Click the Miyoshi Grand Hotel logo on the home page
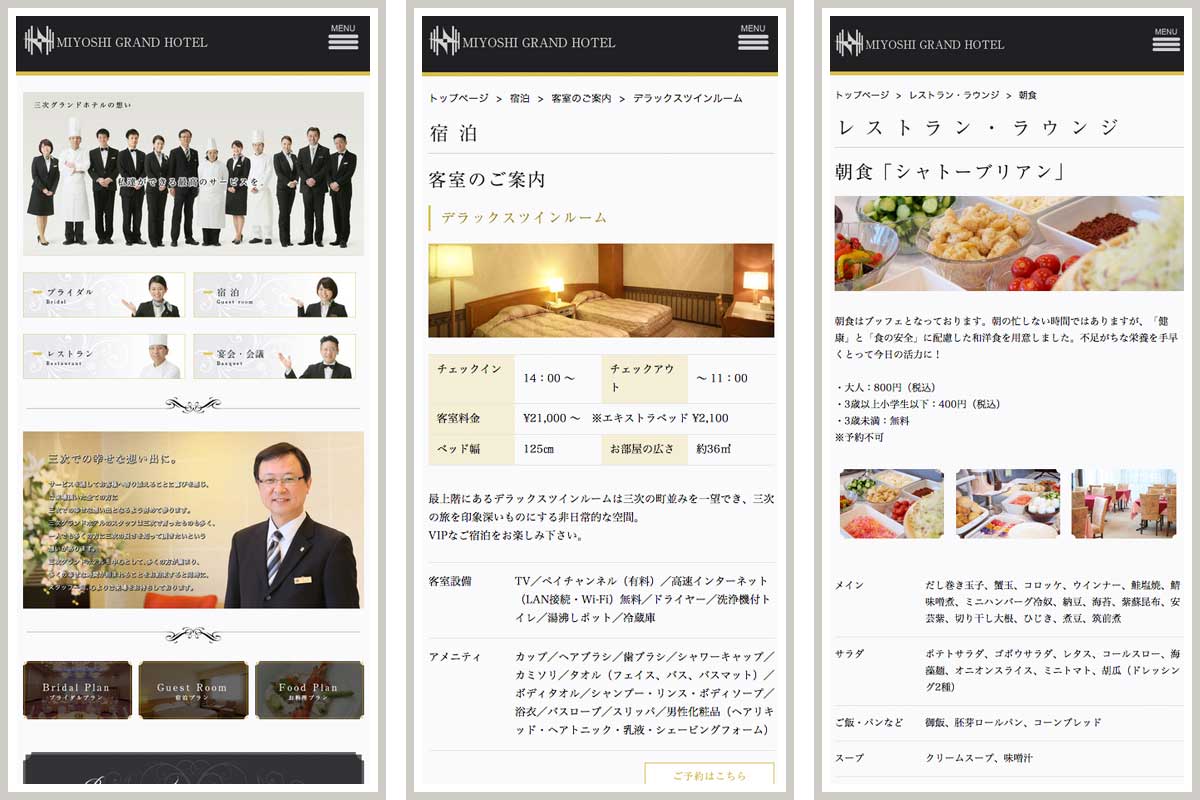Screen dimensions: 1200x800 point(117,42)
